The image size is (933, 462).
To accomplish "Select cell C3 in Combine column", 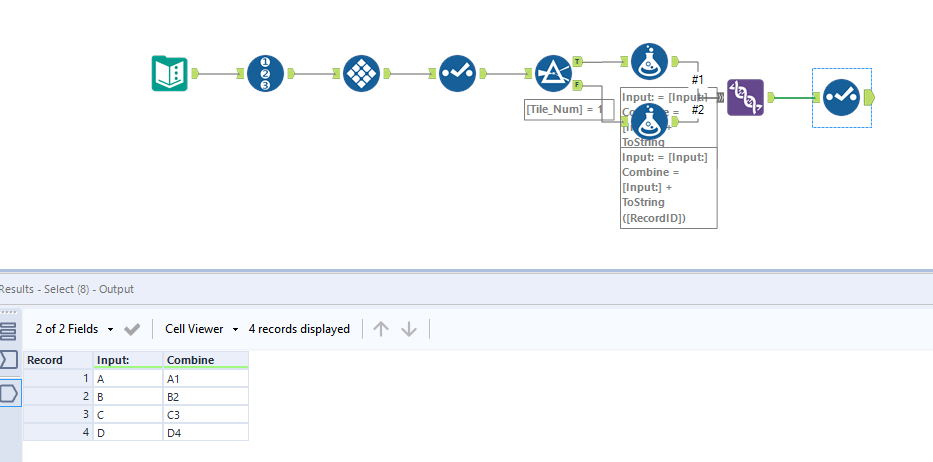I will tap(206, 414).
